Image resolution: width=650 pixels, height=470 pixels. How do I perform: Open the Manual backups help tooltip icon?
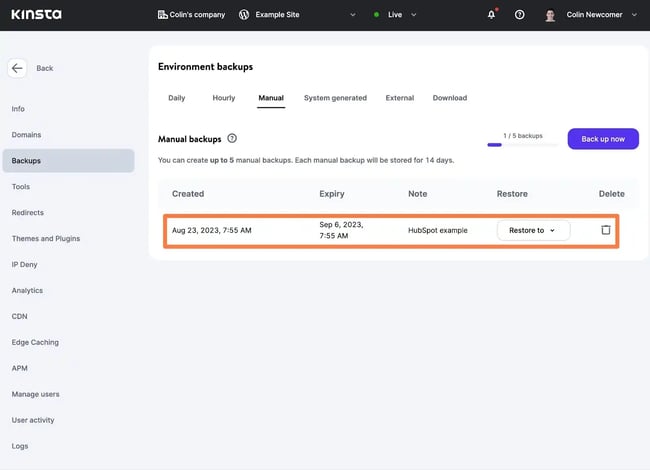tap(232, 138)
